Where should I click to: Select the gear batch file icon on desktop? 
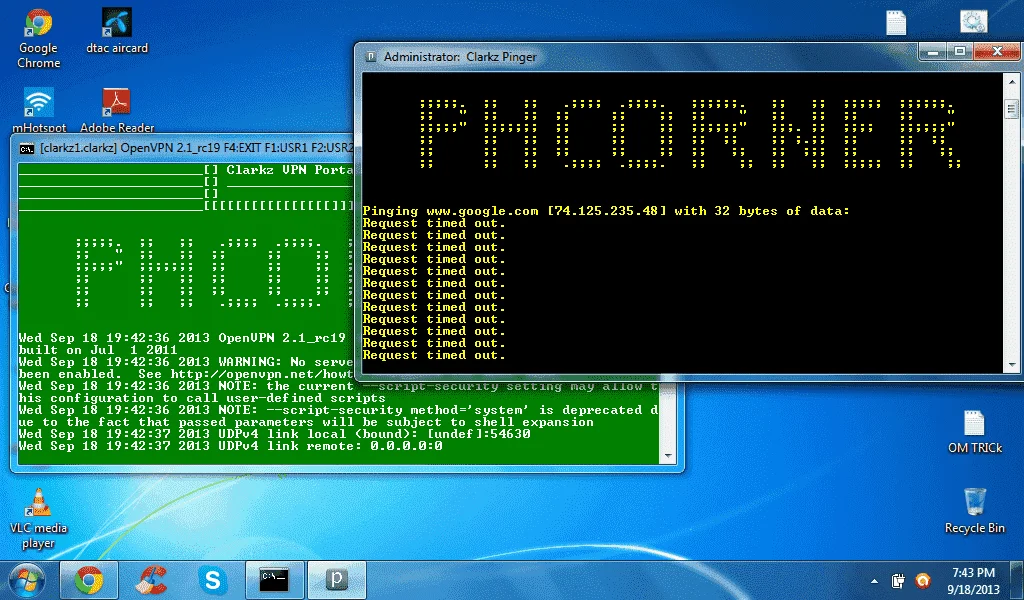coord(973,22)
